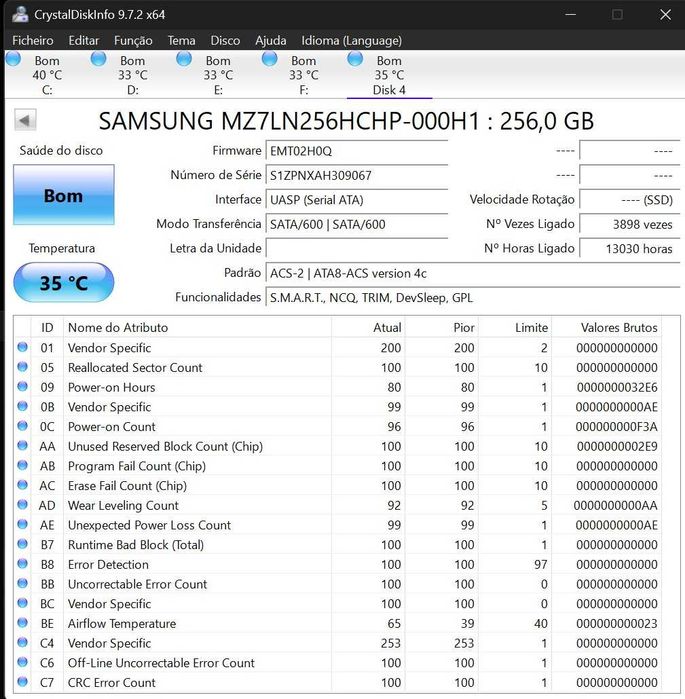
Task: Click the 13030 horas field
Action: point(630,248)
